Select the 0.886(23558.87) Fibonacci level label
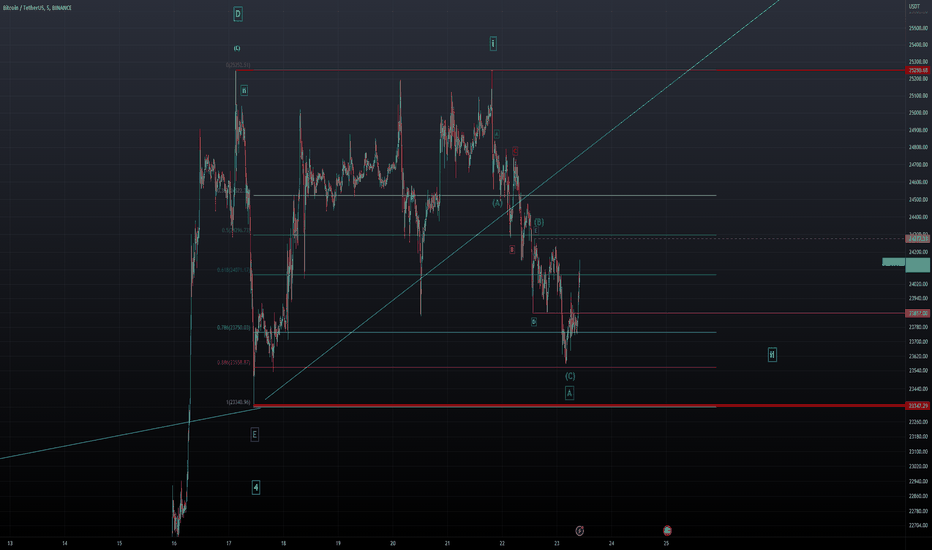This screenshot has height=550, width=932. 234,362
